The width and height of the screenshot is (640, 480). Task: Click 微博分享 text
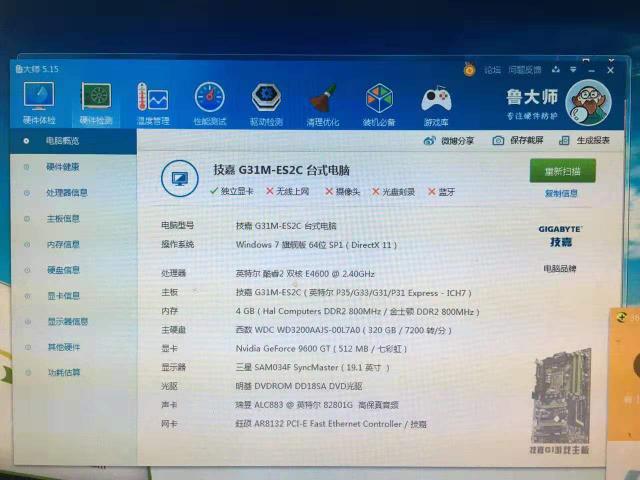click(x=457, y=141)
